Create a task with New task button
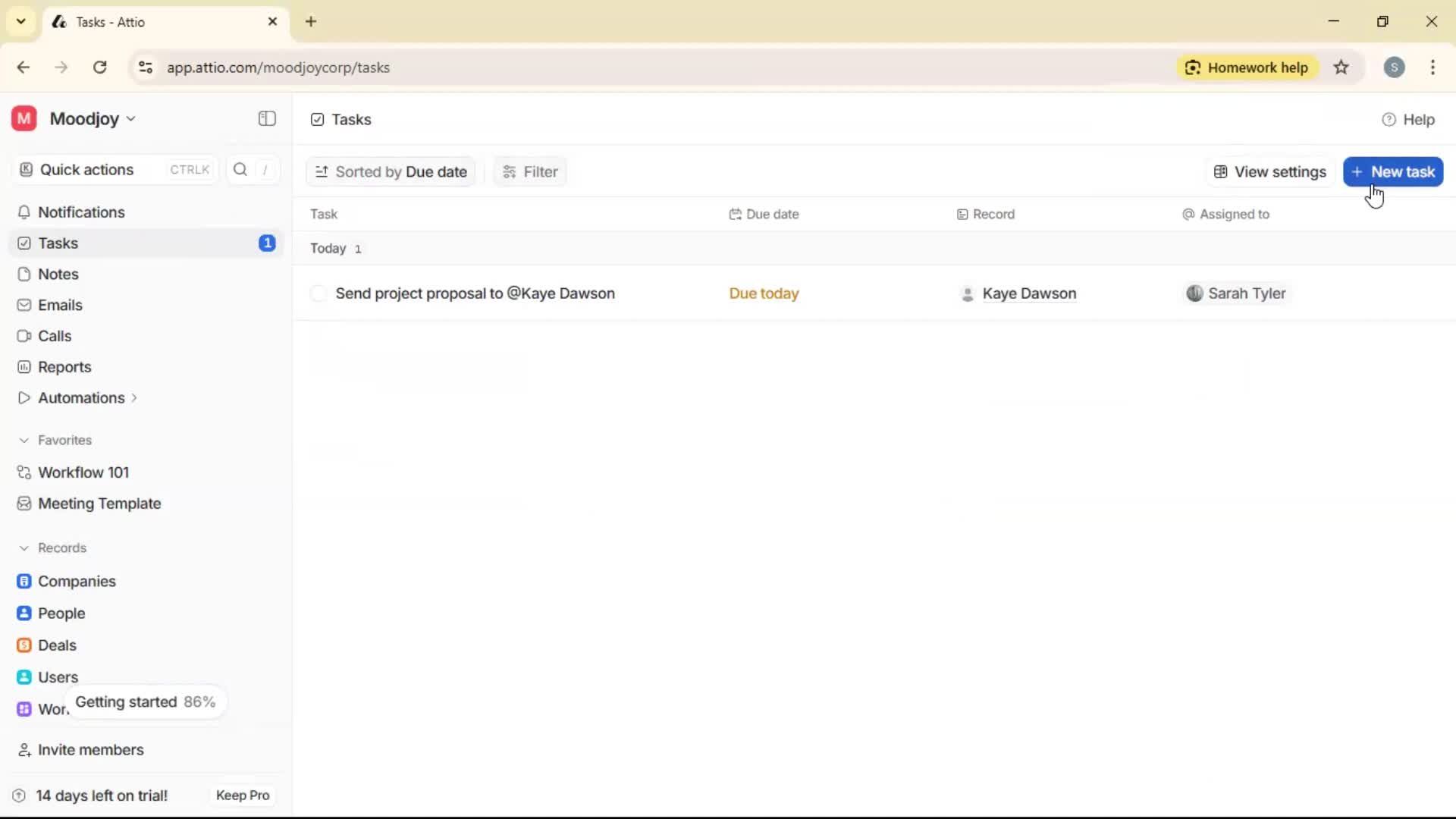 pos(1393,171)
